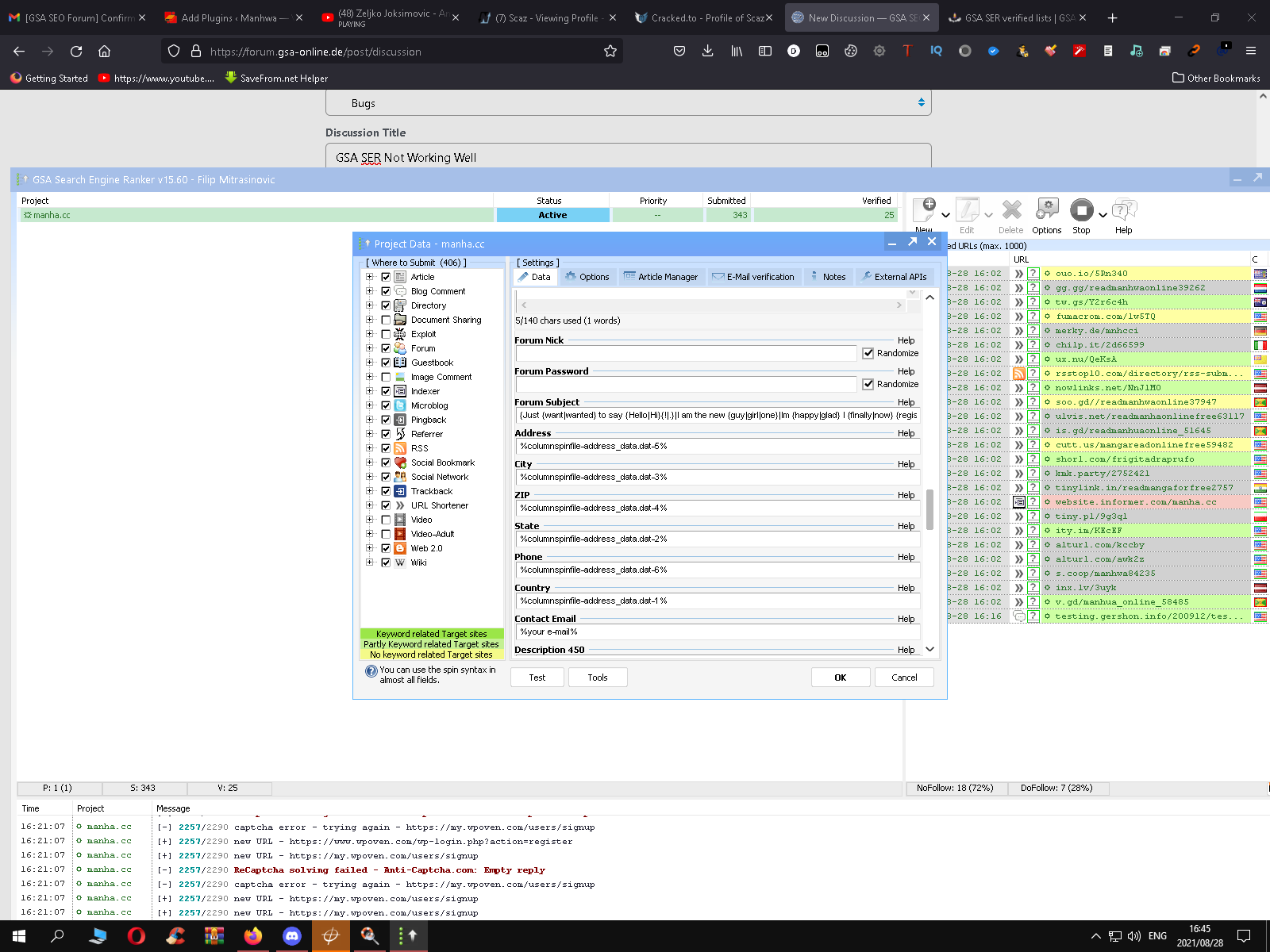Click the New project toolbar icon

[925, 210]
